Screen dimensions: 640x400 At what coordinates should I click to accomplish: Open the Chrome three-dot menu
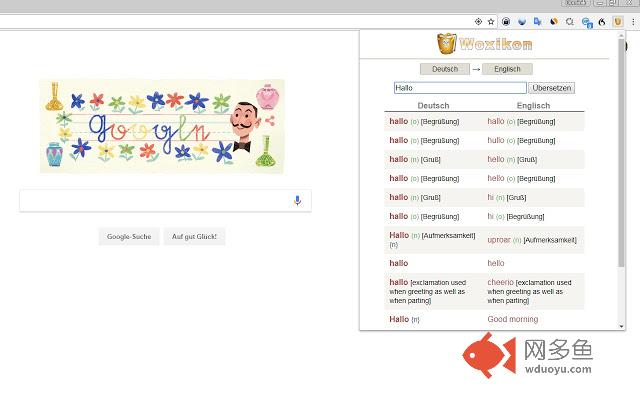point(633,21)
